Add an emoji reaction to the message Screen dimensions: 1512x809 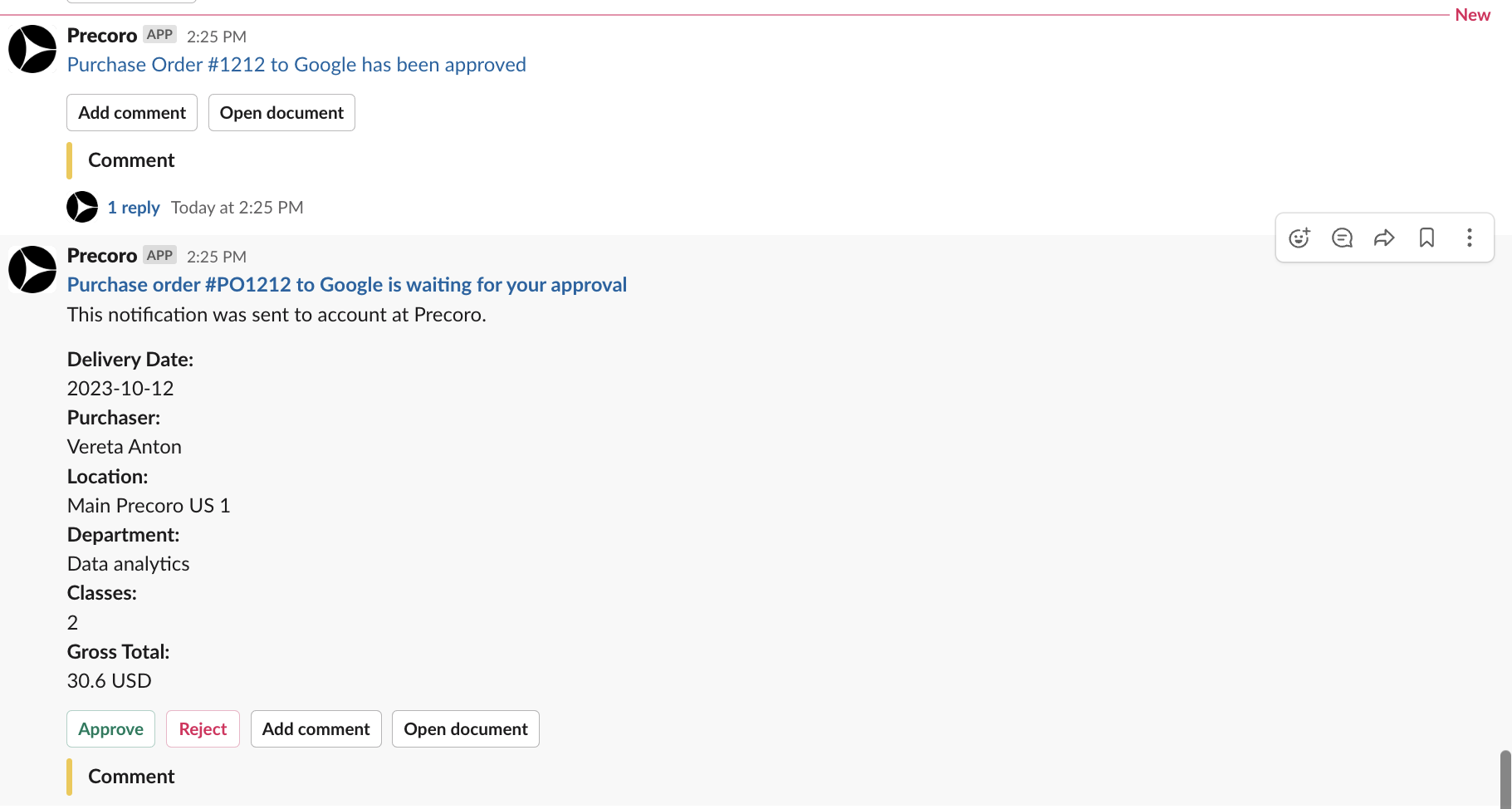(x=1299, y=238)
